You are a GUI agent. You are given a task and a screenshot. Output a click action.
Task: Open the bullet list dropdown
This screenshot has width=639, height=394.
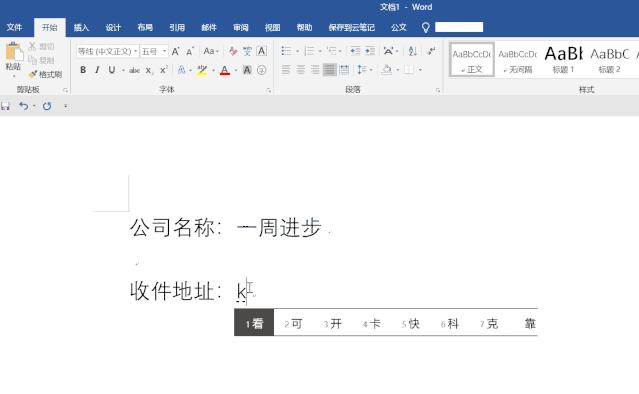coord(297,51)
